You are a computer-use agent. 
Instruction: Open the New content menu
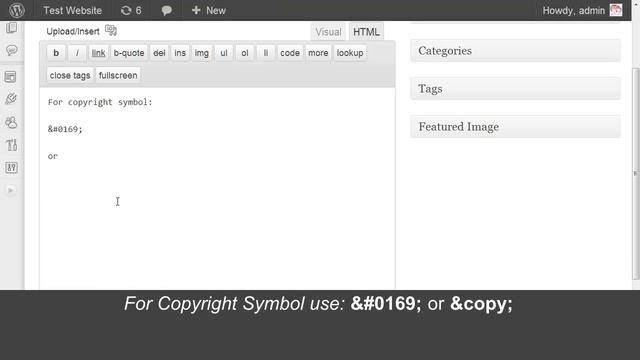coord(209,11)
